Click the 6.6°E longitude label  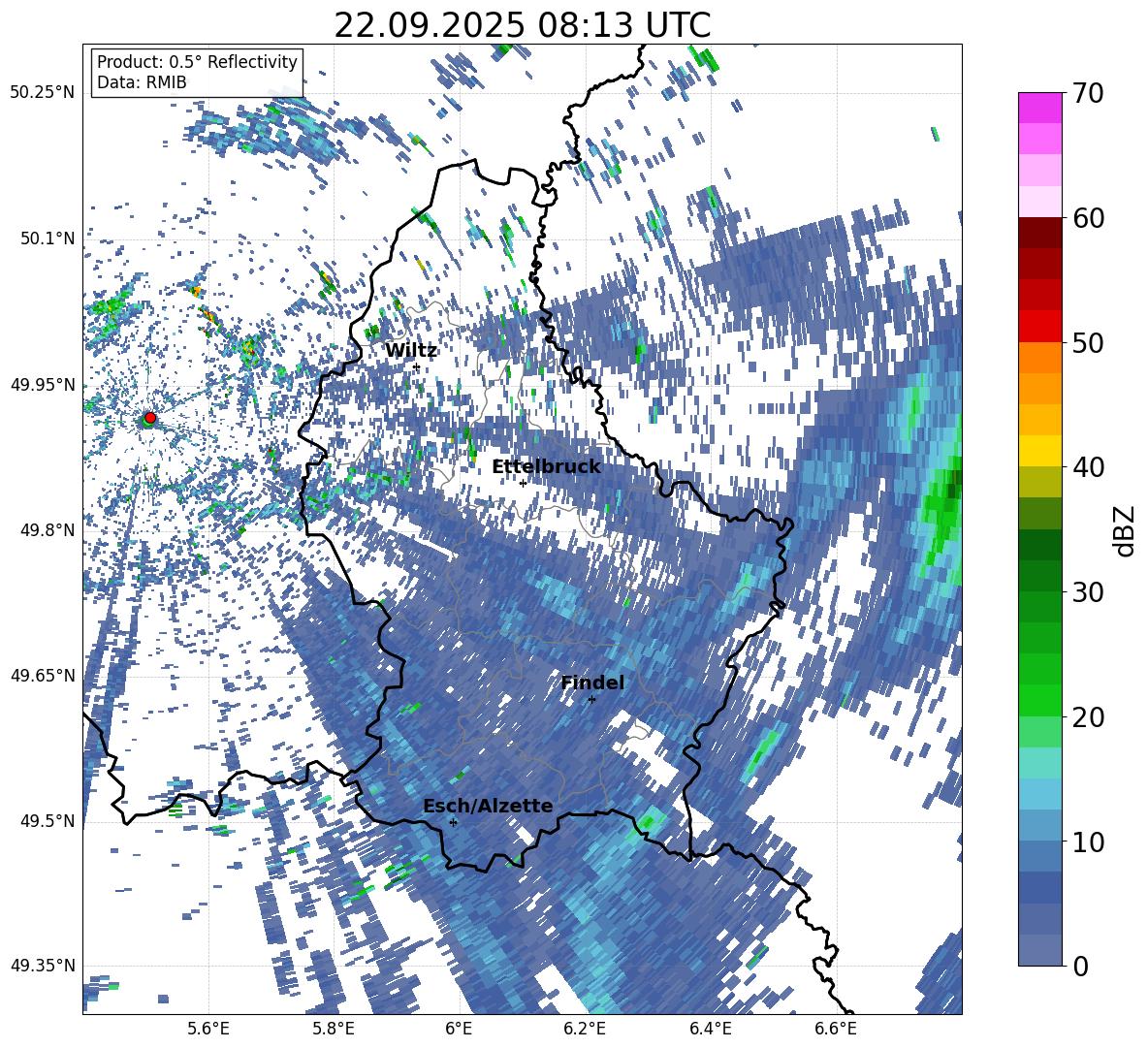[x=836, y=1029]
